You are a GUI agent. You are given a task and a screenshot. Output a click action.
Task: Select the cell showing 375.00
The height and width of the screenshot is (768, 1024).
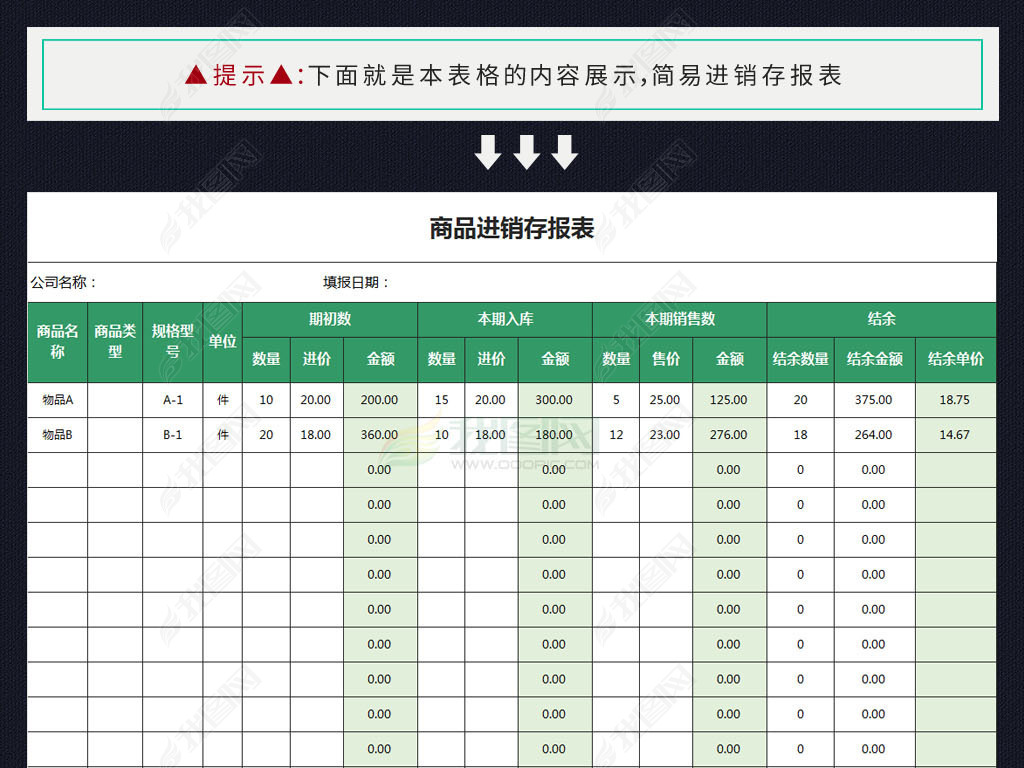(873, 400)
